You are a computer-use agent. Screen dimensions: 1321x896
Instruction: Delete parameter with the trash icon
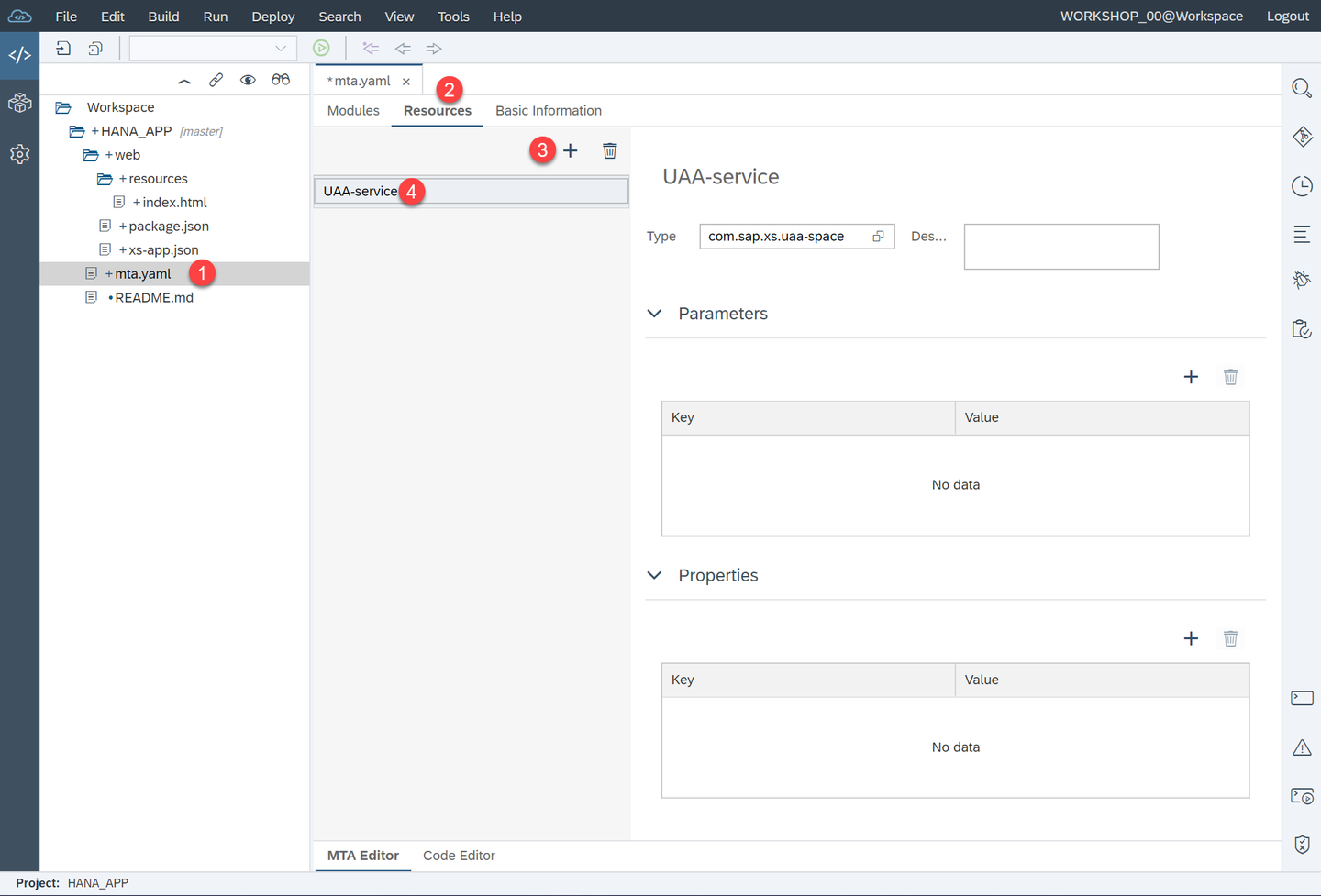1231,376
